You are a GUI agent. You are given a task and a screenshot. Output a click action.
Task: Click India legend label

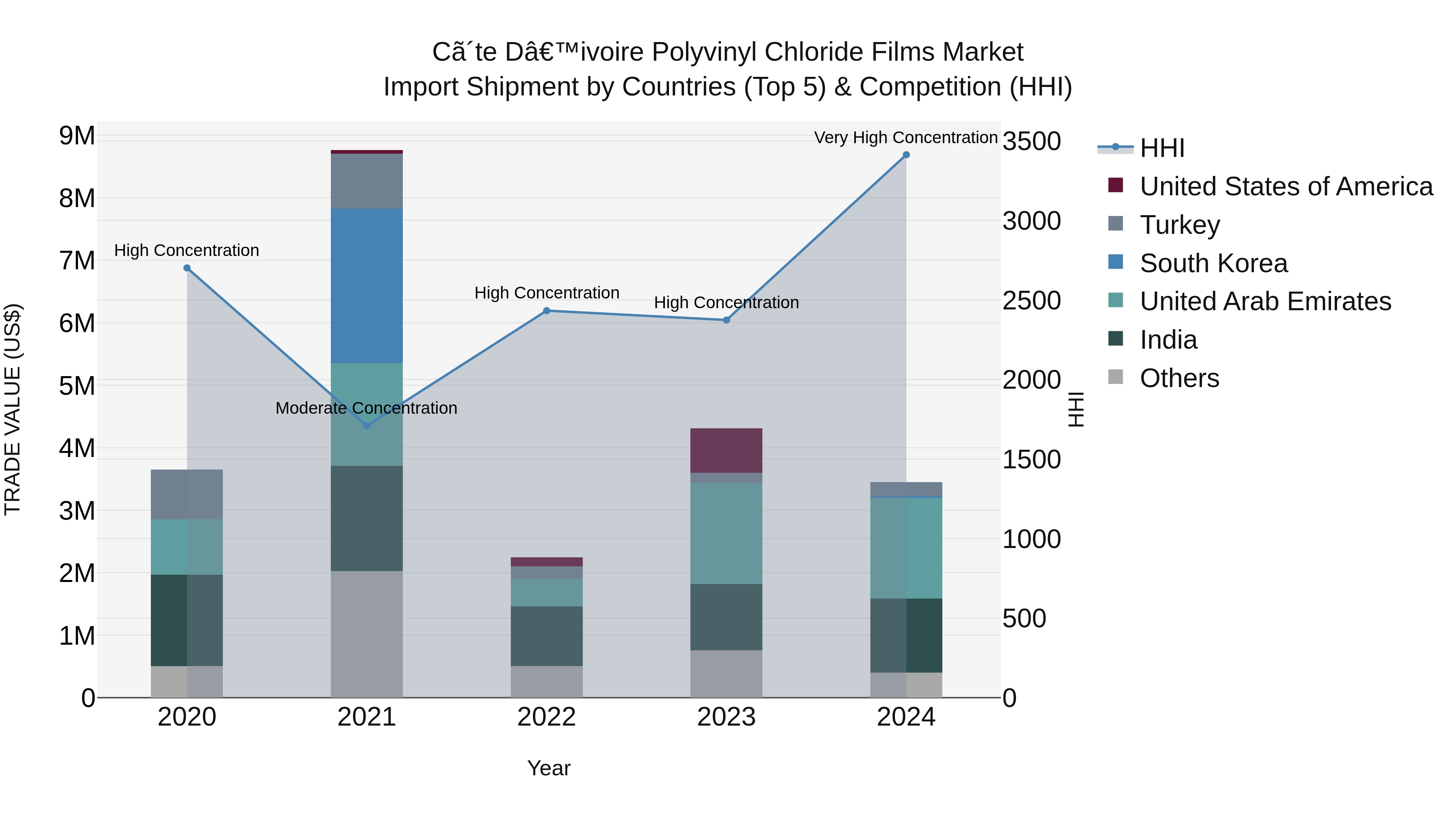click(x=1168, y=340)
